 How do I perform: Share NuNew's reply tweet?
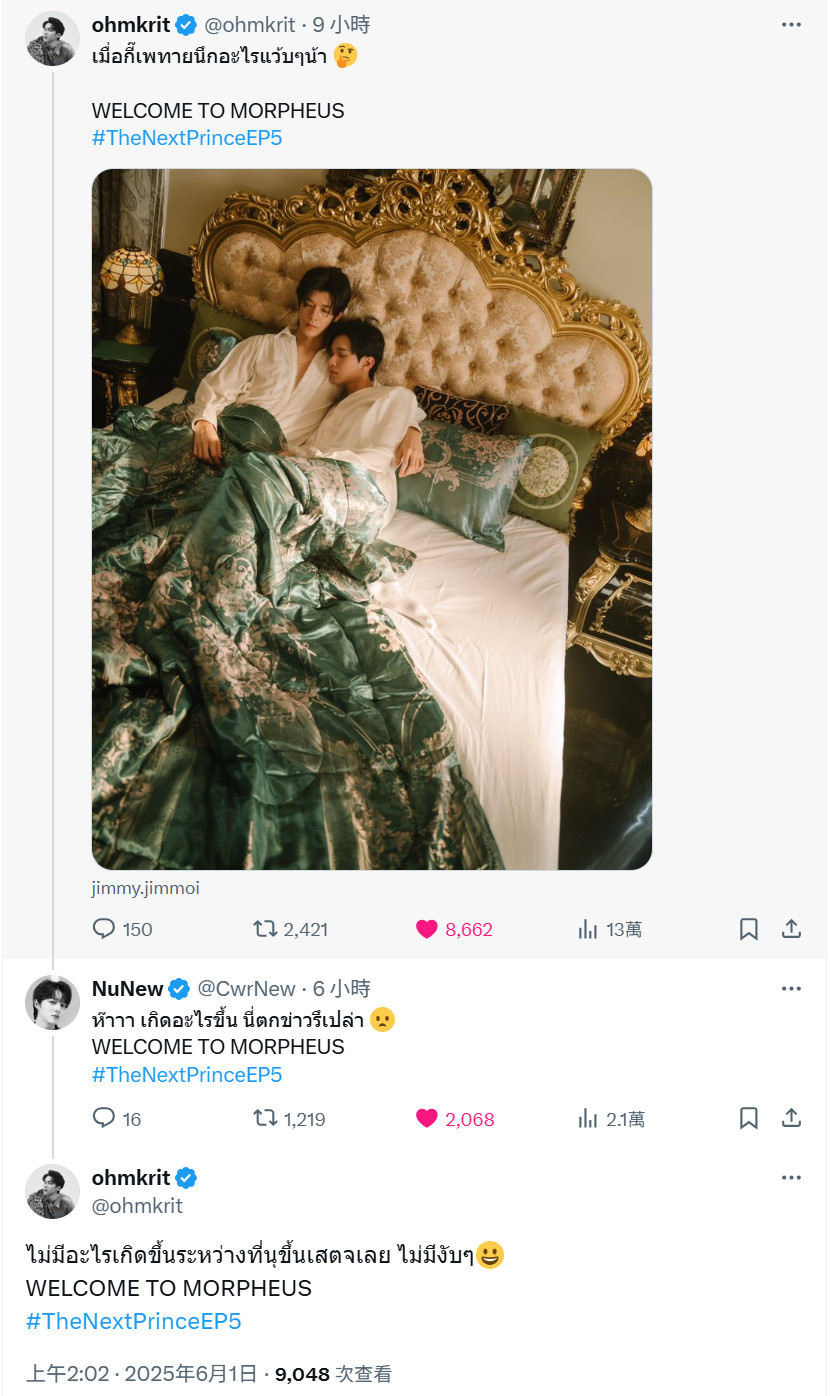791,1118
